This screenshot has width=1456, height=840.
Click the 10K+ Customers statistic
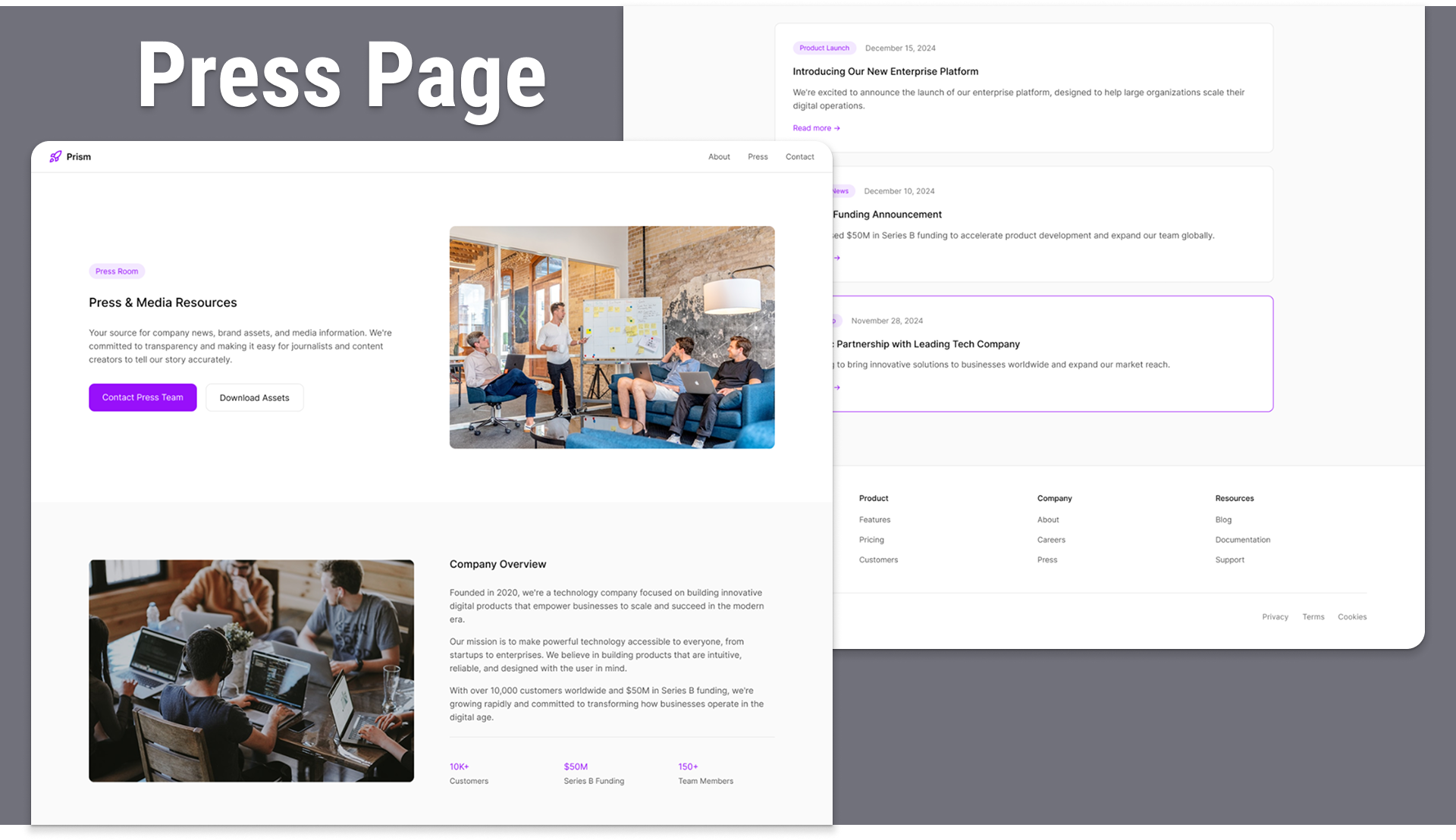pyautogui.click(x=469, y=773)
